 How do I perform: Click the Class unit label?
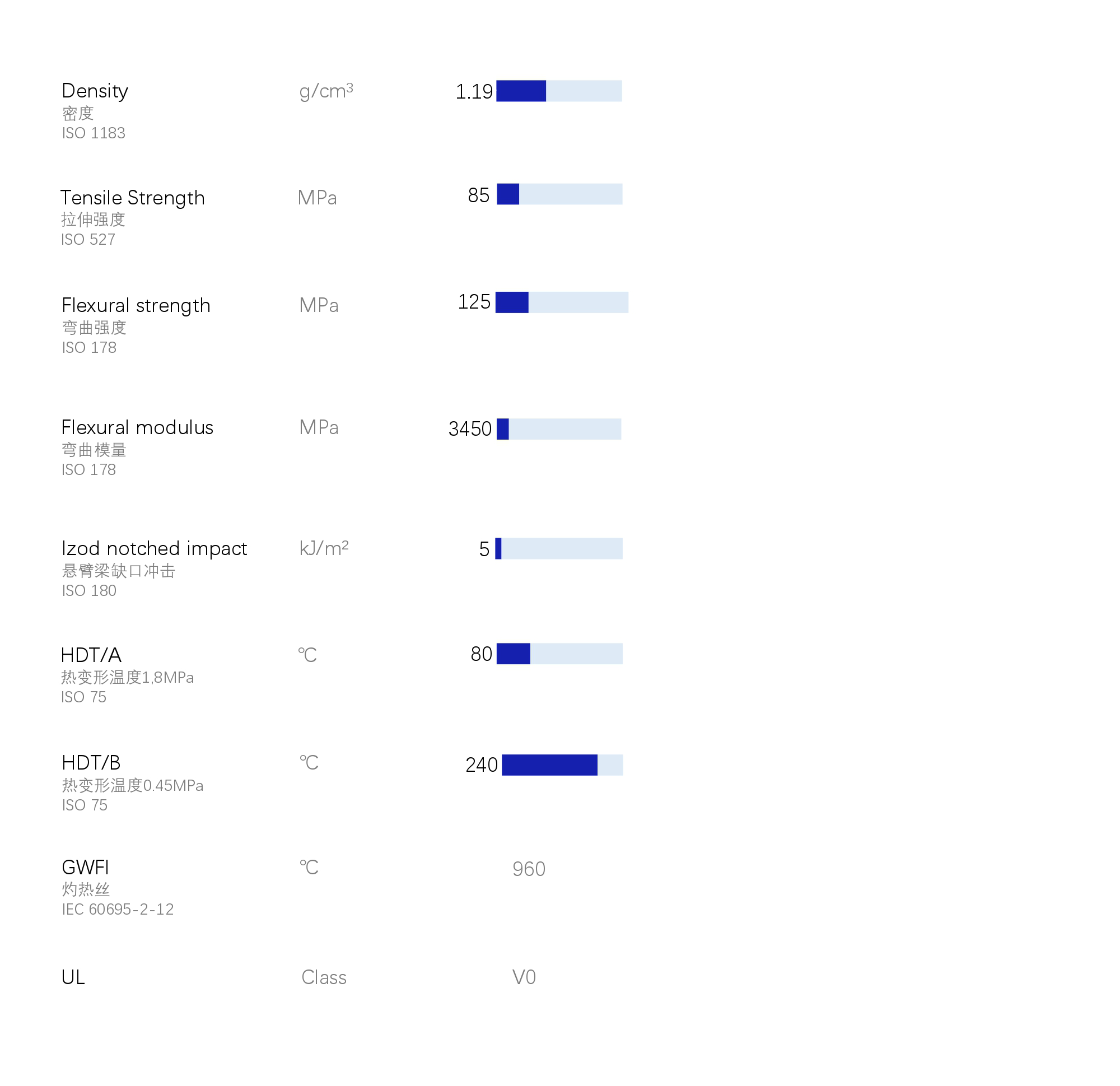click(324, 977)
